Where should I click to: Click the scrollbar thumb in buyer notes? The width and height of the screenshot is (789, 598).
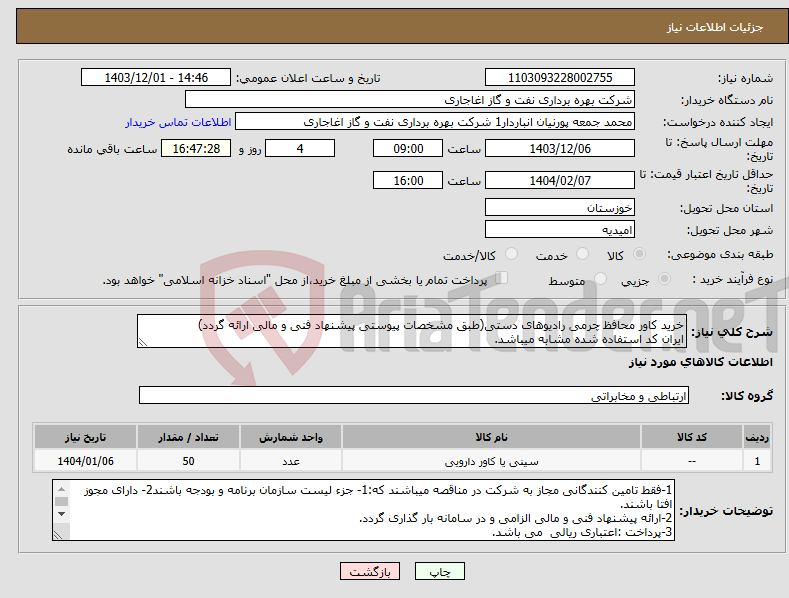click(61, 501)
